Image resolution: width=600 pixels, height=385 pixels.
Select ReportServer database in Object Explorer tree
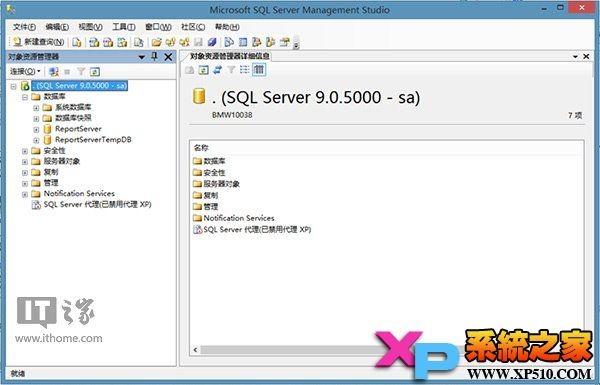tap(78, 129)
